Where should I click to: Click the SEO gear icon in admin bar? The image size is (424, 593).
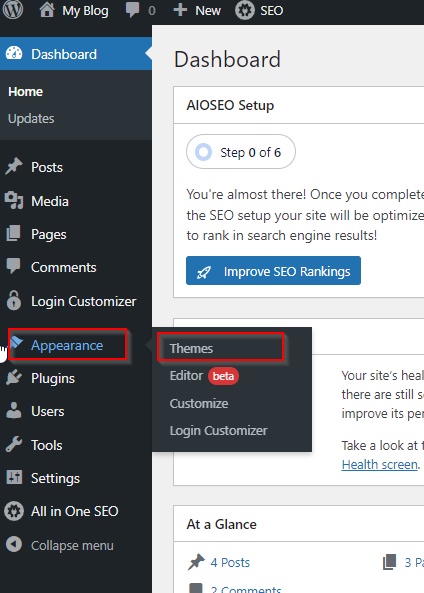(x=245, y=10)
